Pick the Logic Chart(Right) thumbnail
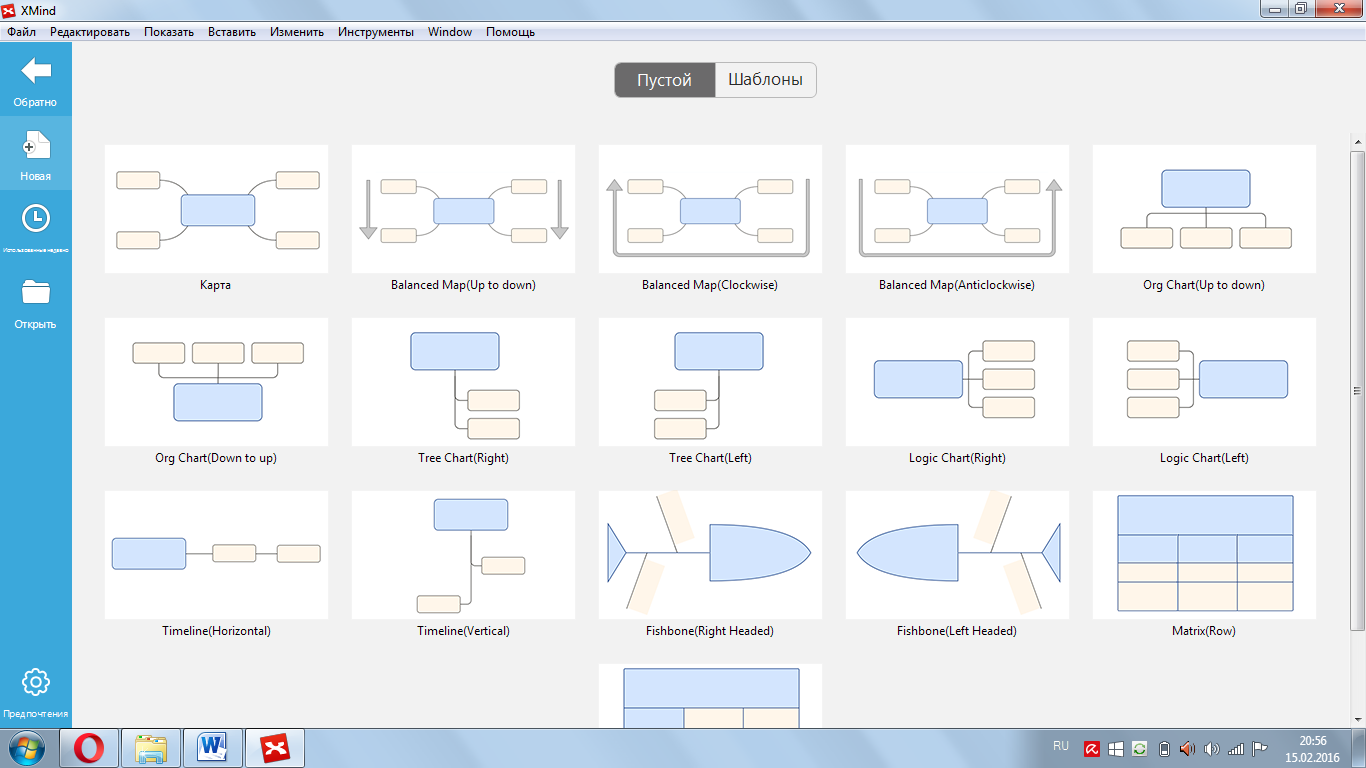Viewport: 1366px width, 768px height. click(957, 382)
